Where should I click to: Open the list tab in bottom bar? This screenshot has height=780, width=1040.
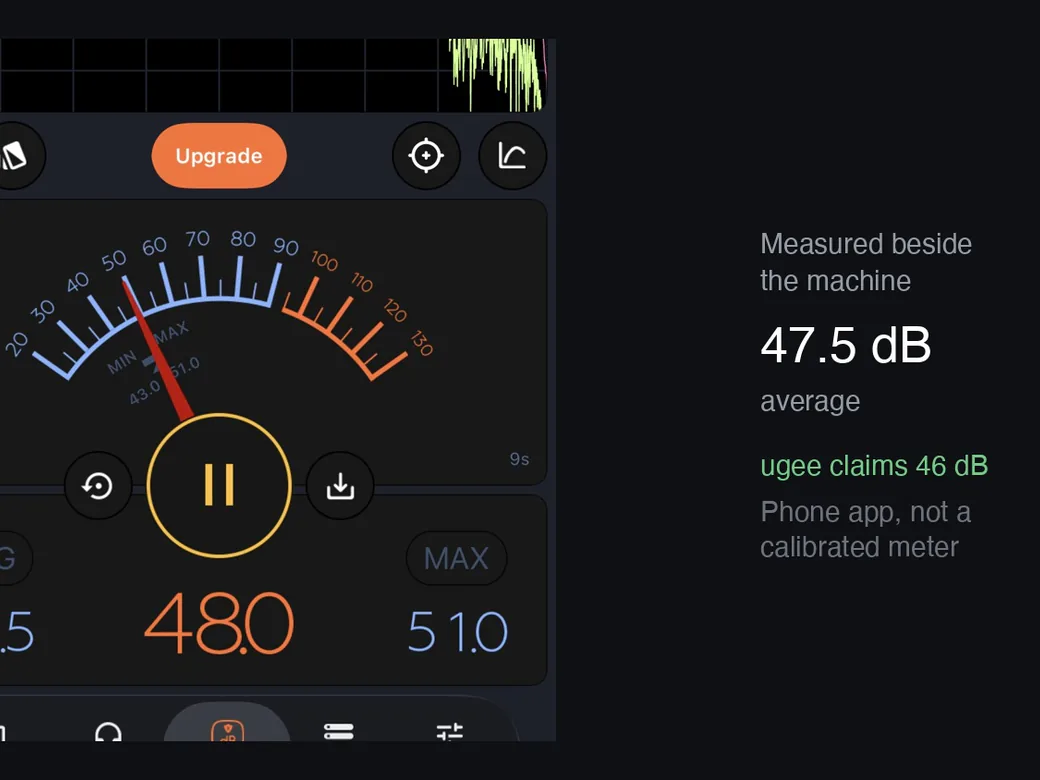338,731
